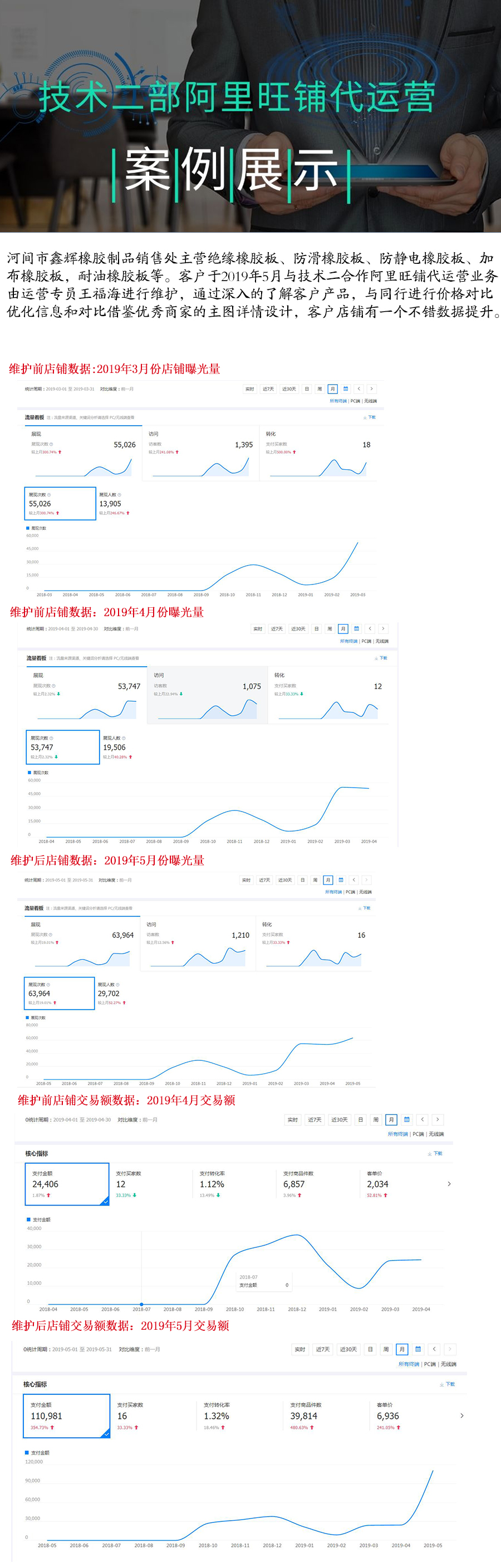Click 近7天 button in March 2019 panel
This screenshot has height=1568, width=501.
[268, 389]
